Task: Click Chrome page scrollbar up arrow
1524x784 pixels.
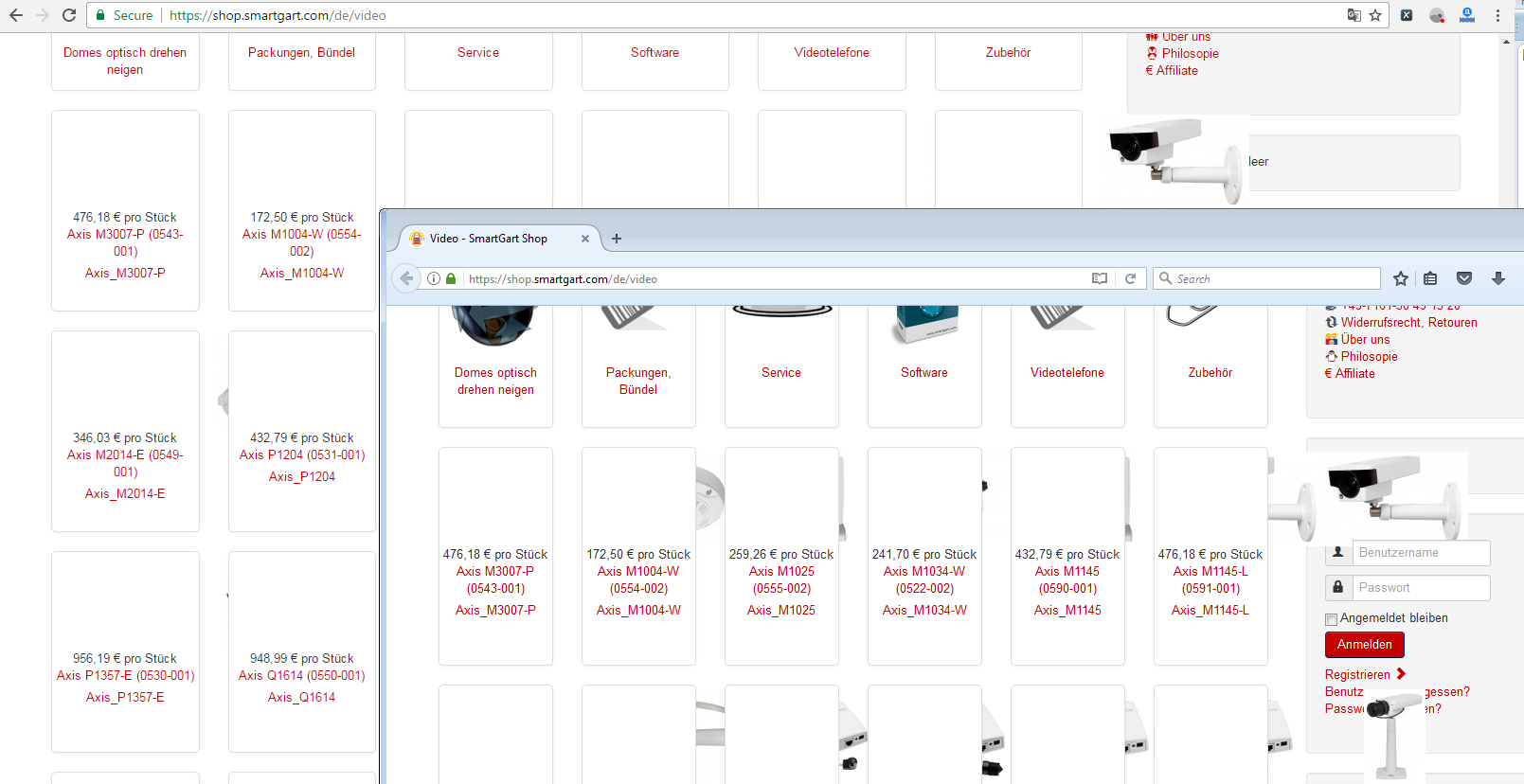Action: tap(1506, 42)
